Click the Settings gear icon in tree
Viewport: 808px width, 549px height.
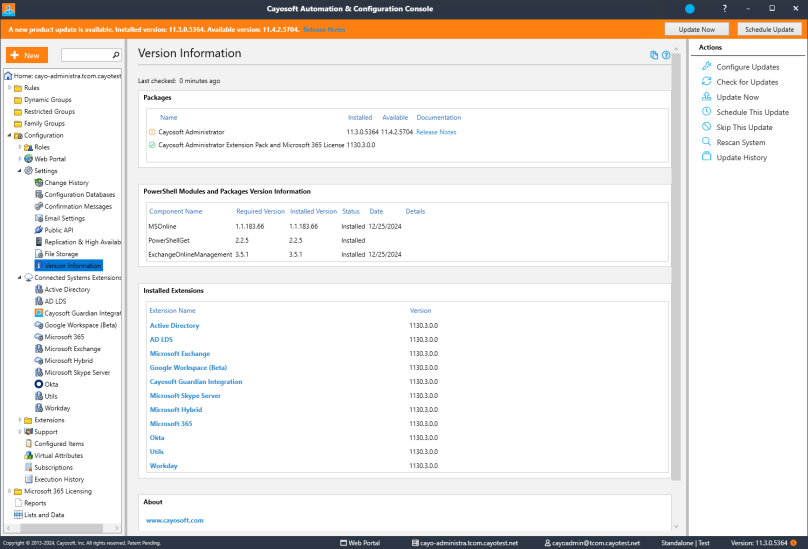pos(28,171)
